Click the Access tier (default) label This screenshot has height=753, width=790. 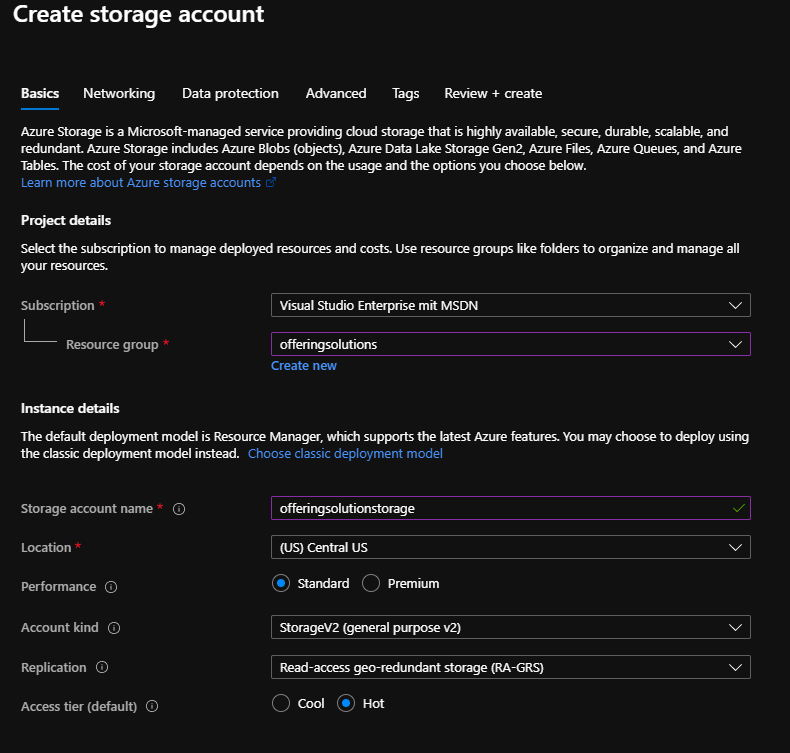(79, 707)
